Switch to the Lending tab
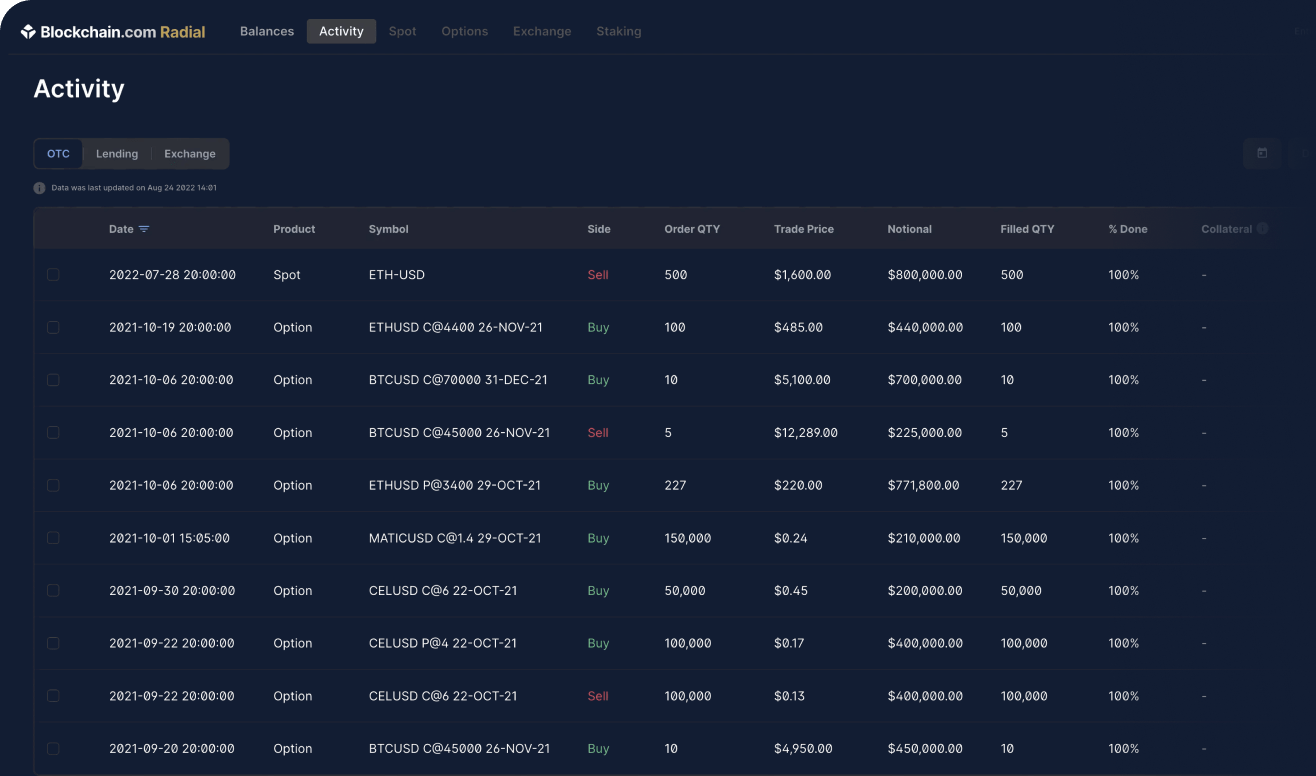Image resolution: width=1316 pixels, height=776 pixels. click(x=117, y=154)
